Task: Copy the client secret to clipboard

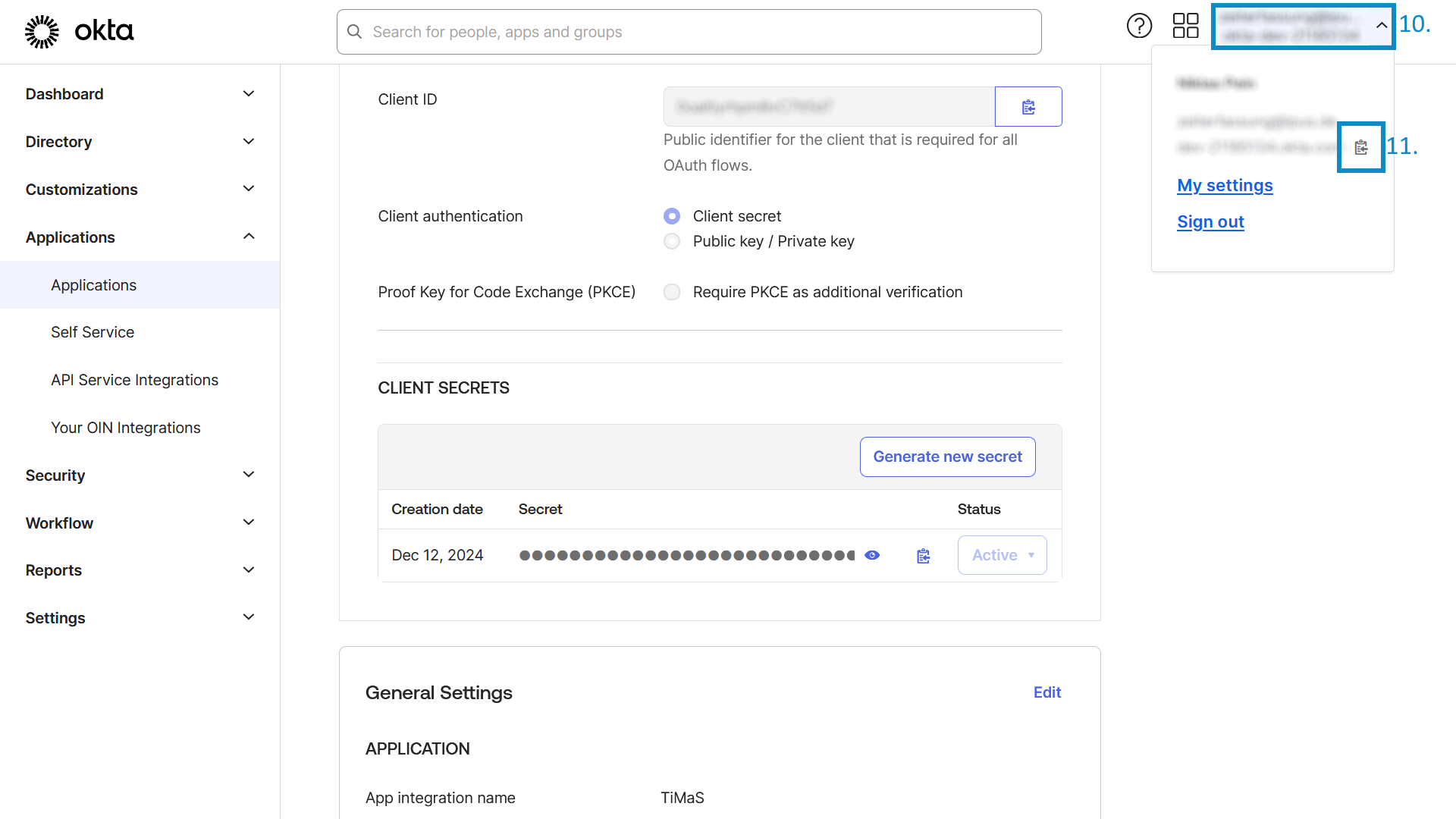Action: pos(923,556)
